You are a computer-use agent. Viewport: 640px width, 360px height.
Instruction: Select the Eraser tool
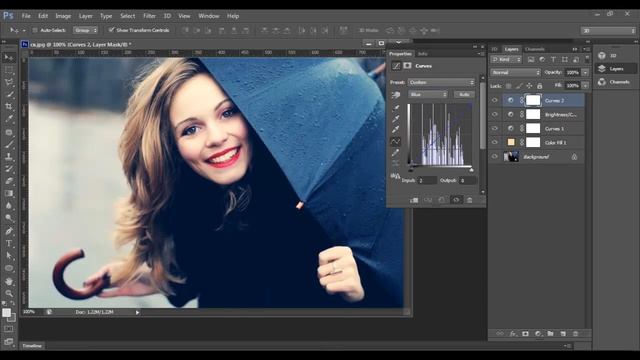click(9, 181)
